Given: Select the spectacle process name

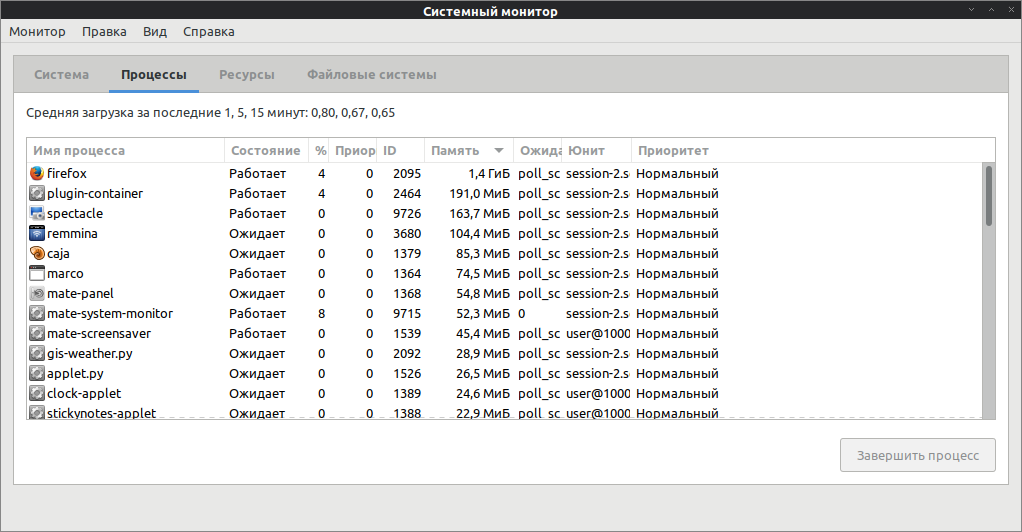Looking at the screenshot, I should click(75, 213).
